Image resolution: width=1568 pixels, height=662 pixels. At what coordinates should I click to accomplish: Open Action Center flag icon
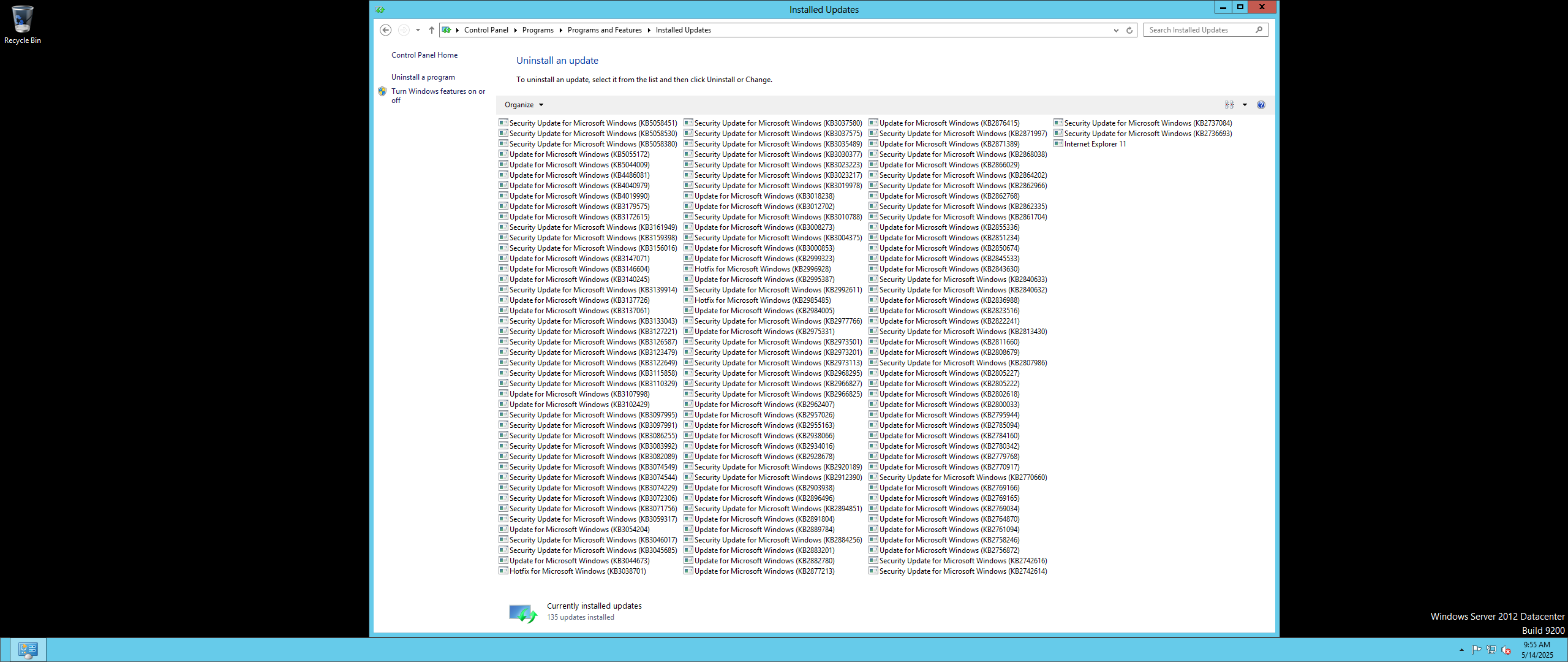coord(1476,650)
